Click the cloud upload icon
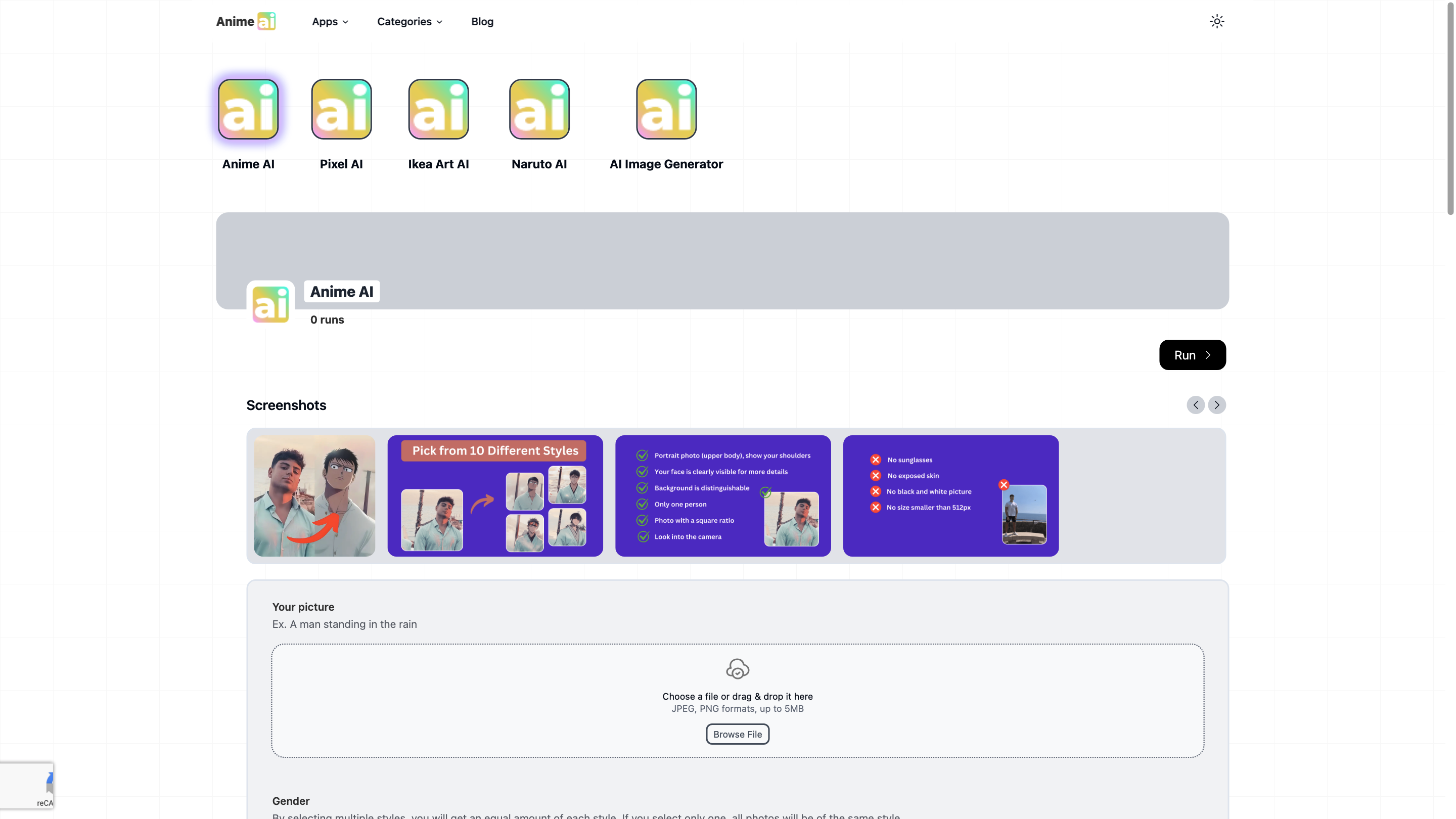This screenshot has height=819, width=1456. click(x=737, y=669)
